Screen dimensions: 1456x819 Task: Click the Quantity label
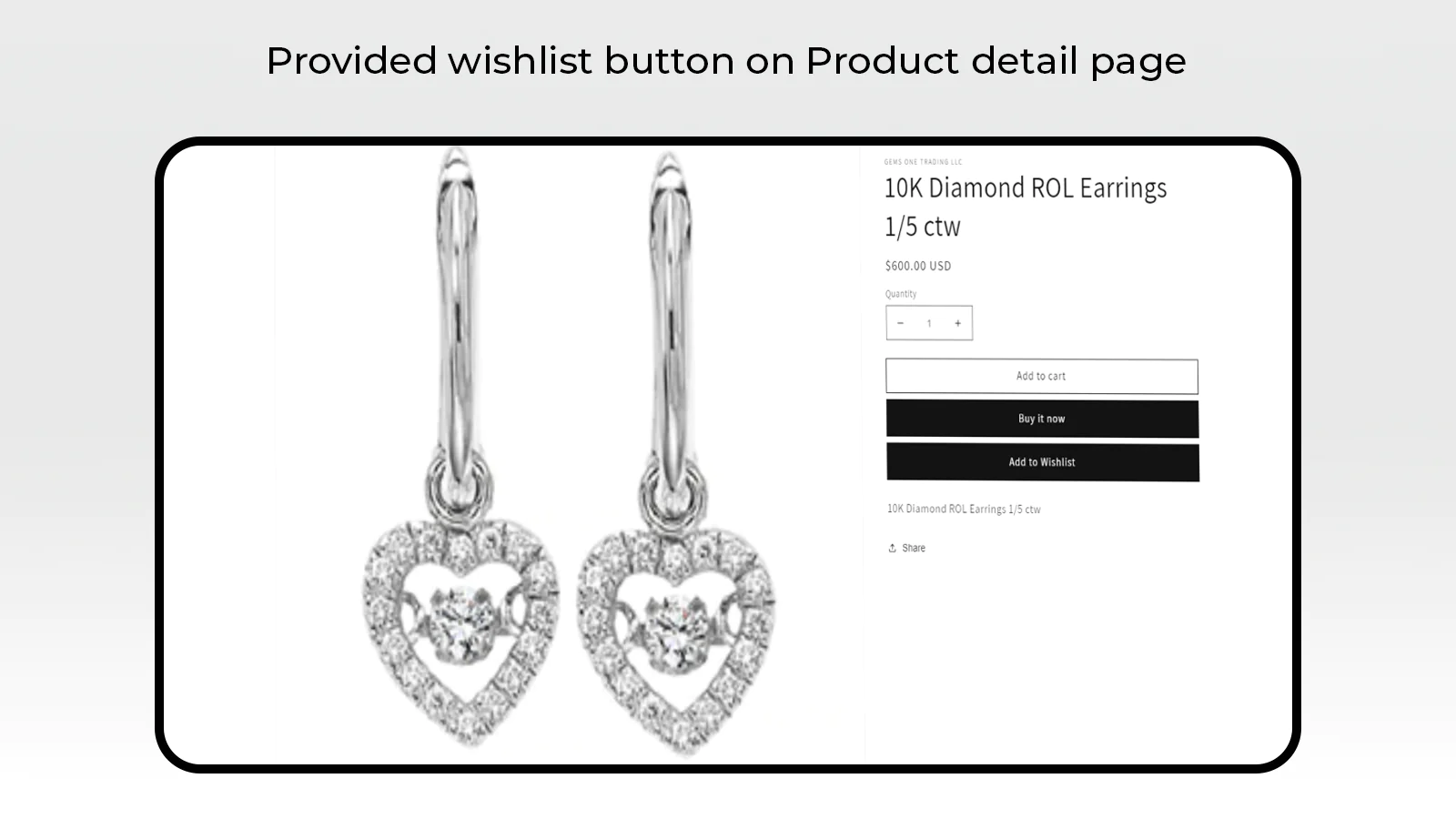[x=901, y=294]
